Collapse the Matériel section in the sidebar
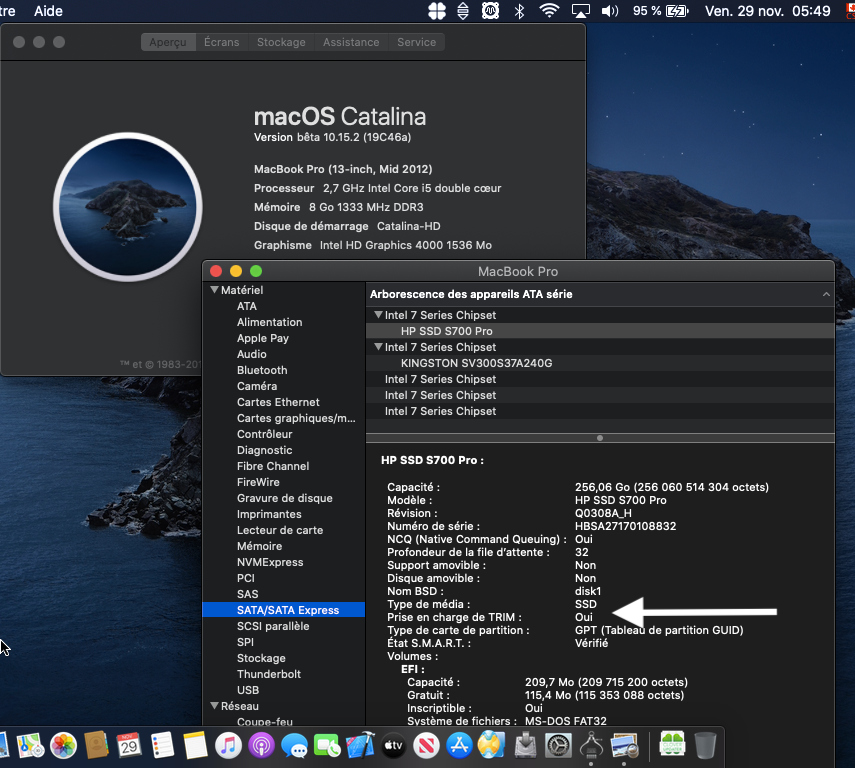855x768 pixels. [x=214, y=290]
